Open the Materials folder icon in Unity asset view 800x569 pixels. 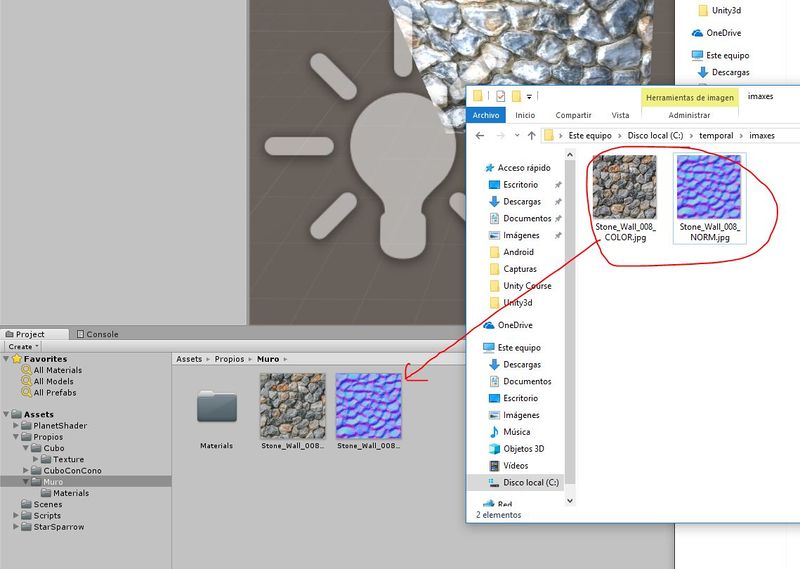click(x=217, y=407)
